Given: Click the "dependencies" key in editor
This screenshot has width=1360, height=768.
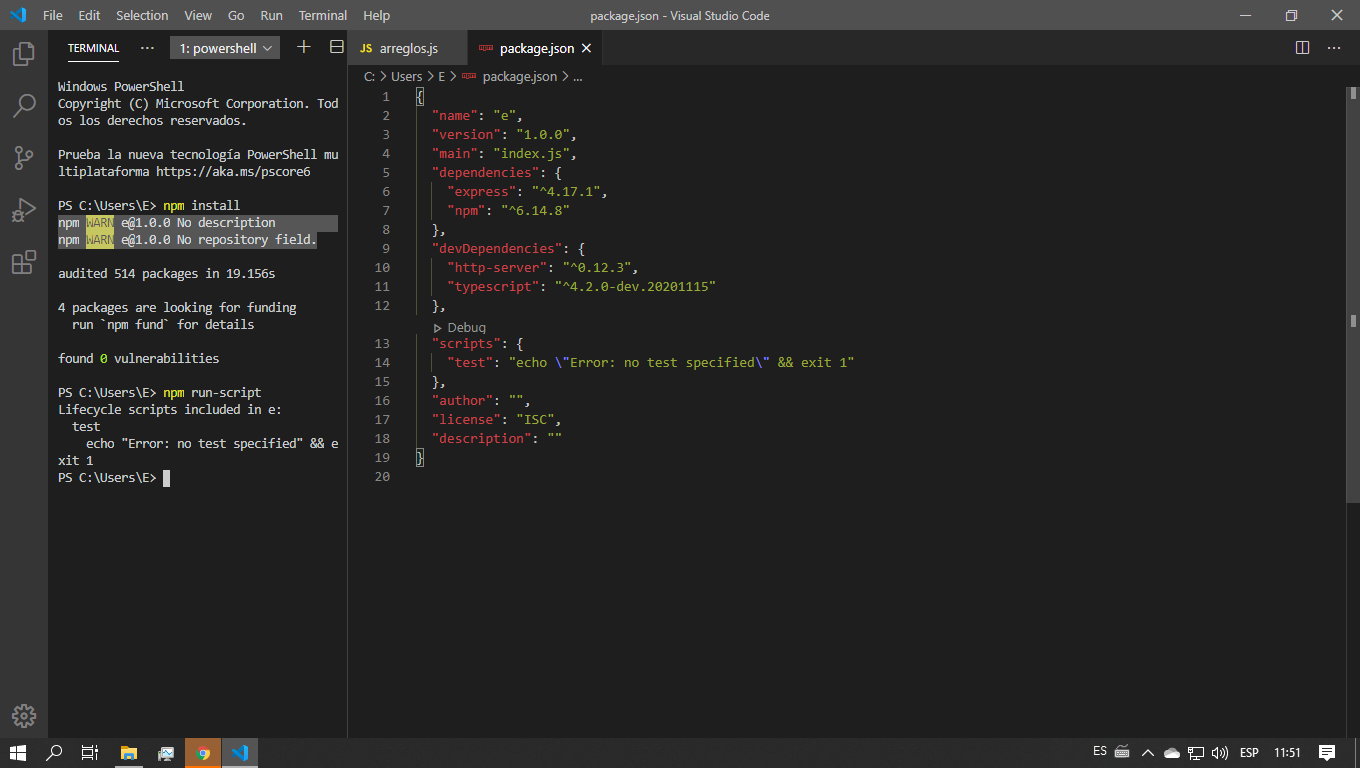Looking at the screenshot, I should coord(485,172).
